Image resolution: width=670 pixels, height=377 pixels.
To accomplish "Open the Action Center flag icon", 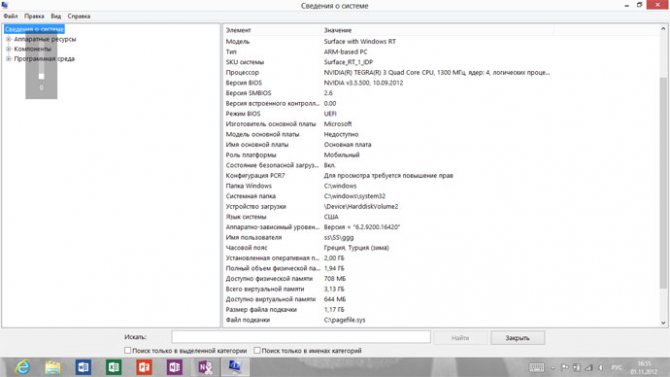I will [x=565, y=368].
